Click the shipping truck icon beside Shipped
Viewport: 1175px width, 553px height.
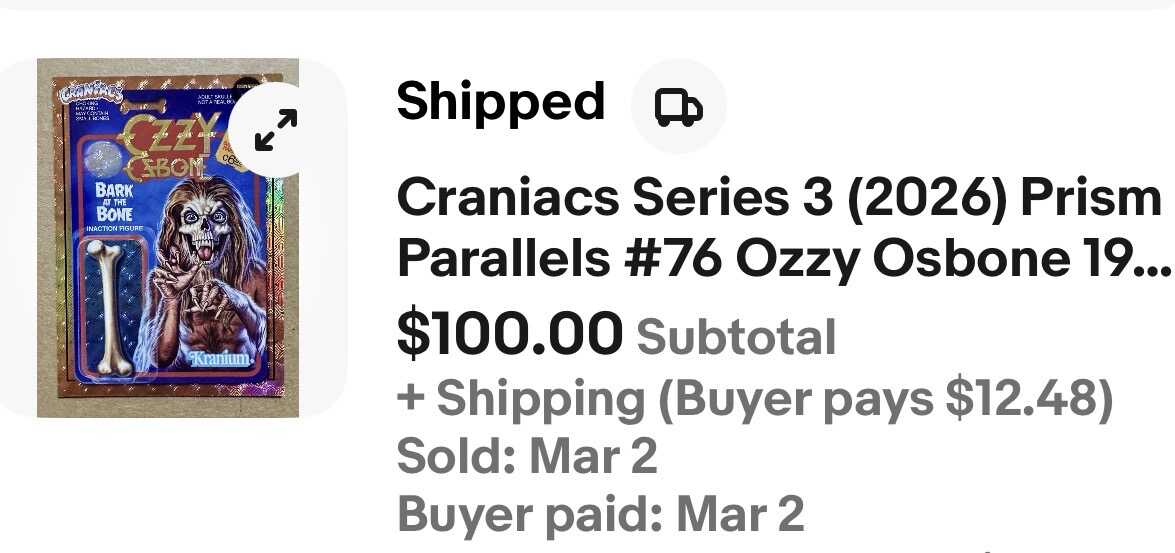pos(678,106)
